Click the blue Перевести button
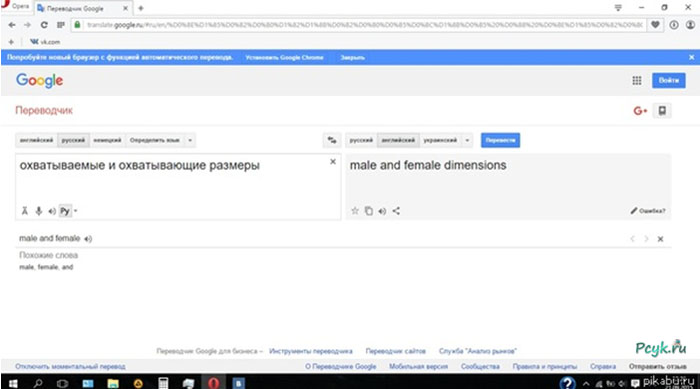The image size is (700, 389). pyautogui.click(x=500, y=140)
